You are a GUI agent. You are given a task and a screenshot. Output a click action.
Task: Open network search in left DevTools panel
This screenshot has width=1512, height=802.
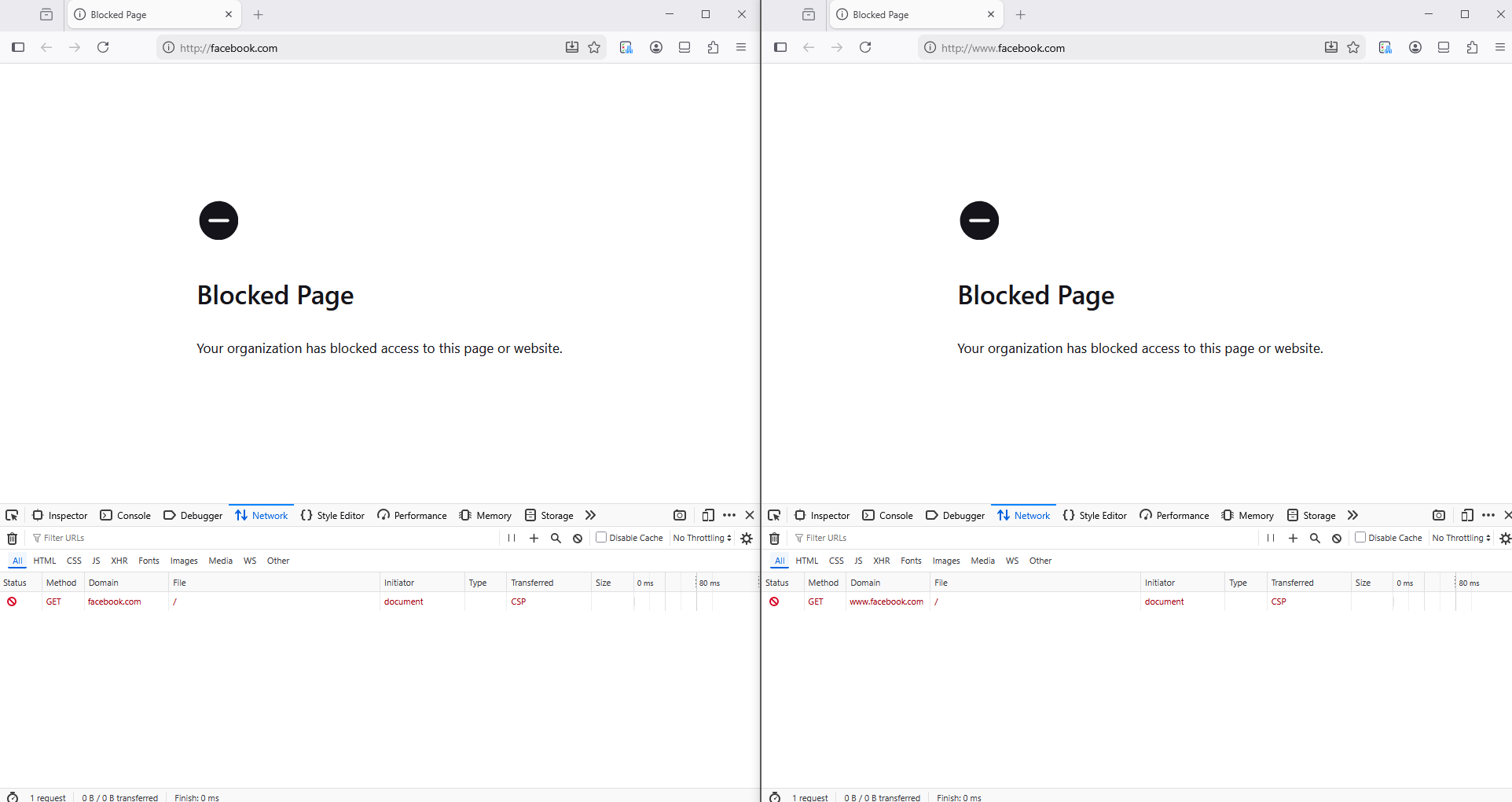(556, 538)
